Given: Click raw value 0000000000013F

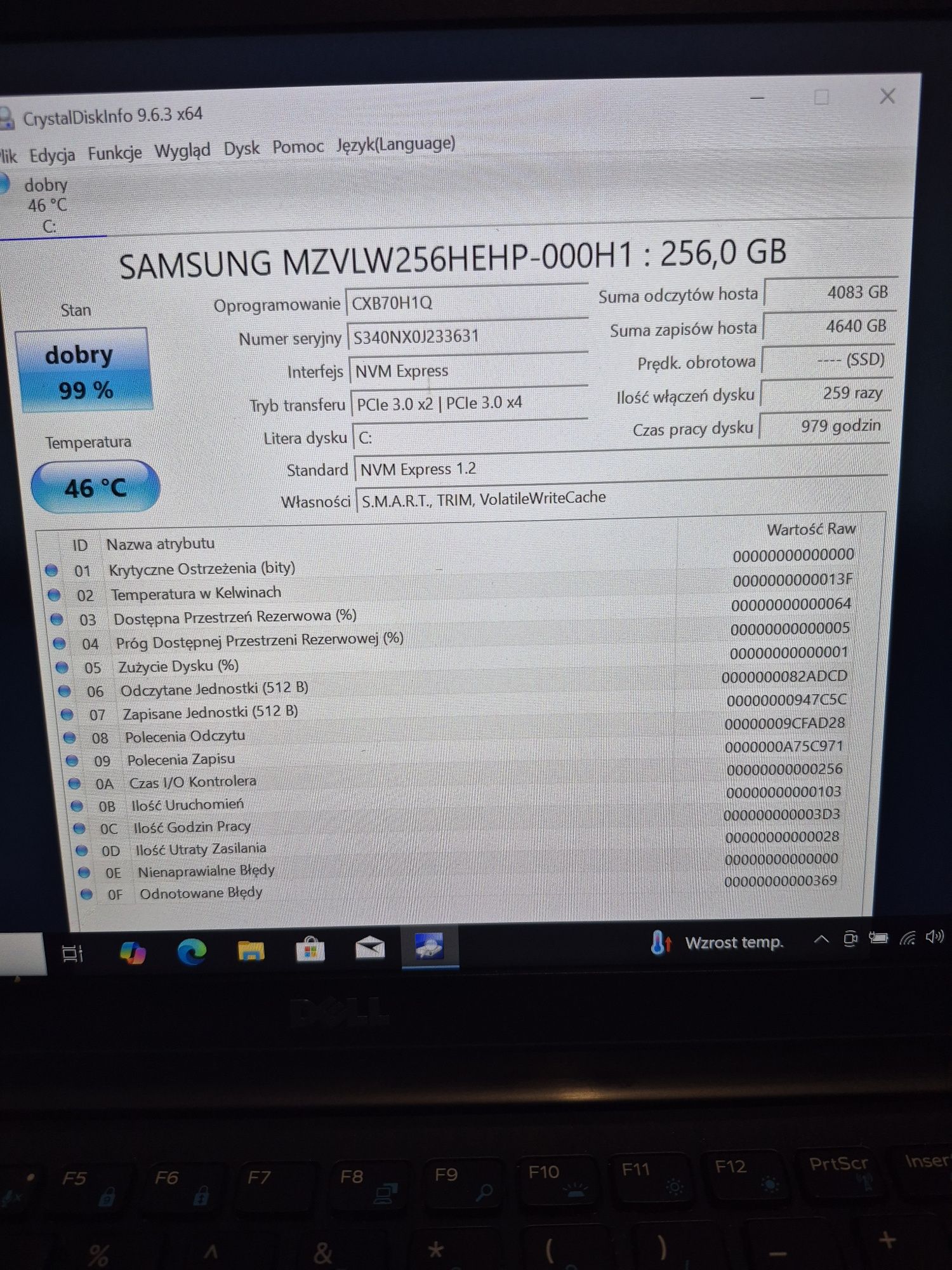Looking at the screenshot, I should pos(793,579).
